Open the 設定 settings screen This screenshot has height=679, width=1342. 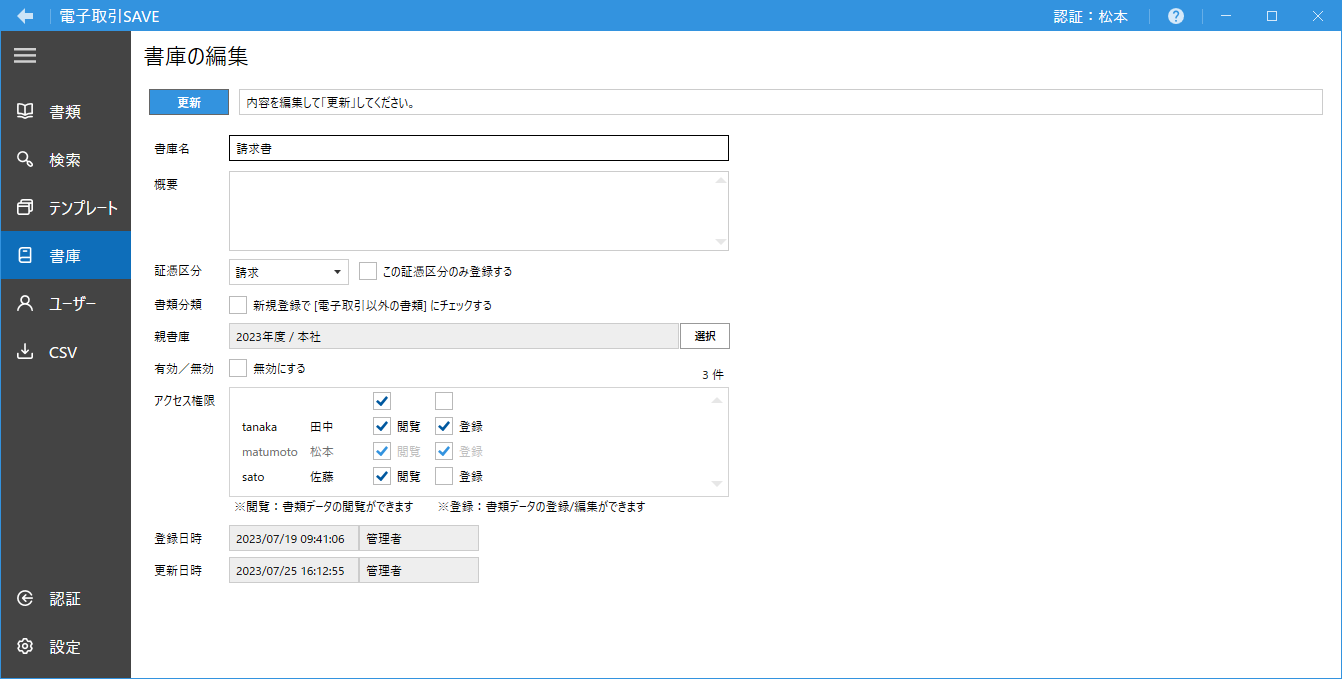click(x=65, y=646)
